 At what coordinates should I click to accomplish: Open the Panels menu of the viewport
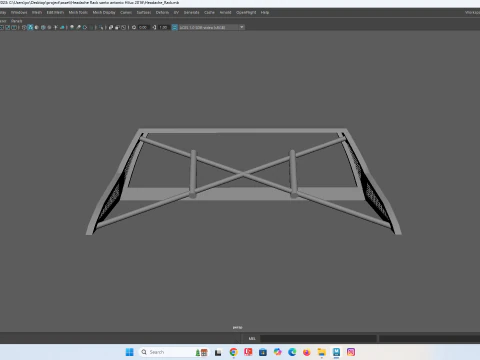coord(16,21)
